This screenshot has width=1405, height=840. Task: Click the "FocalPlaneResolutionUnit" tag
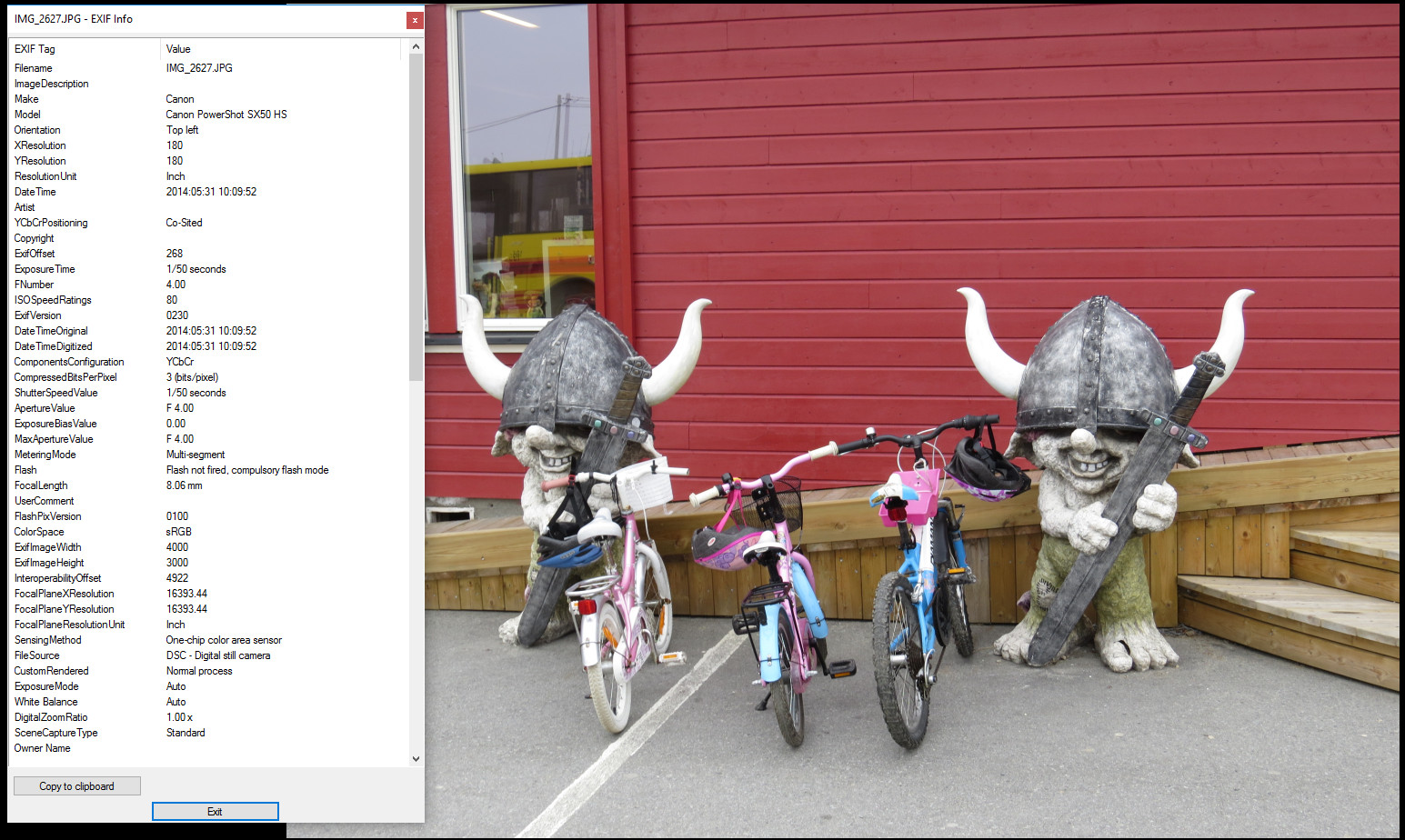[70, 625]
